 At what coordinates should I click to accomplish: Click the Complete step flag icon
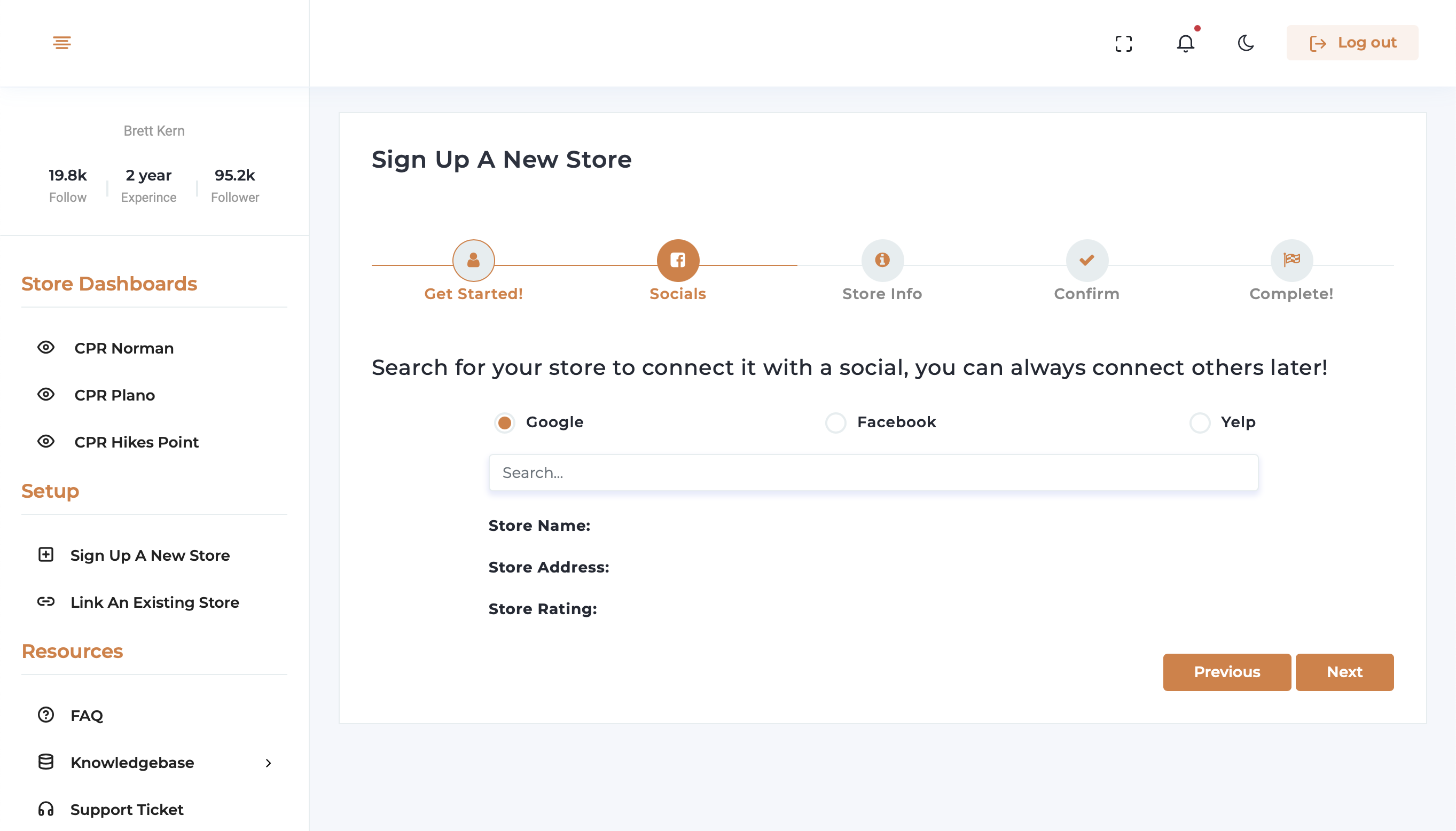coord(1291,260)
